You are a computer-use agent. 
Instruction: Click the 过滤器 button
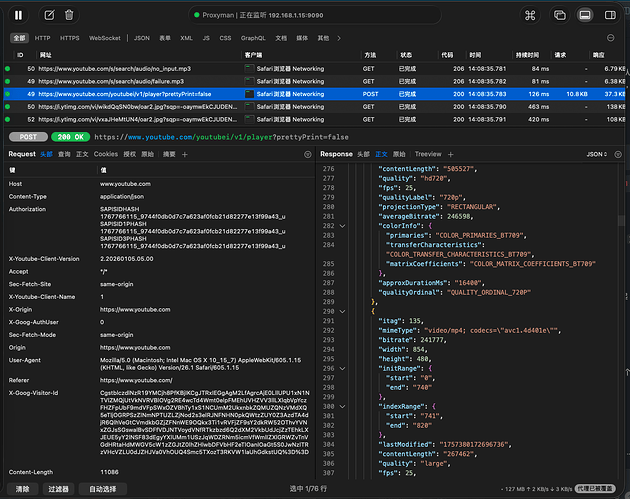click(58, 489)
